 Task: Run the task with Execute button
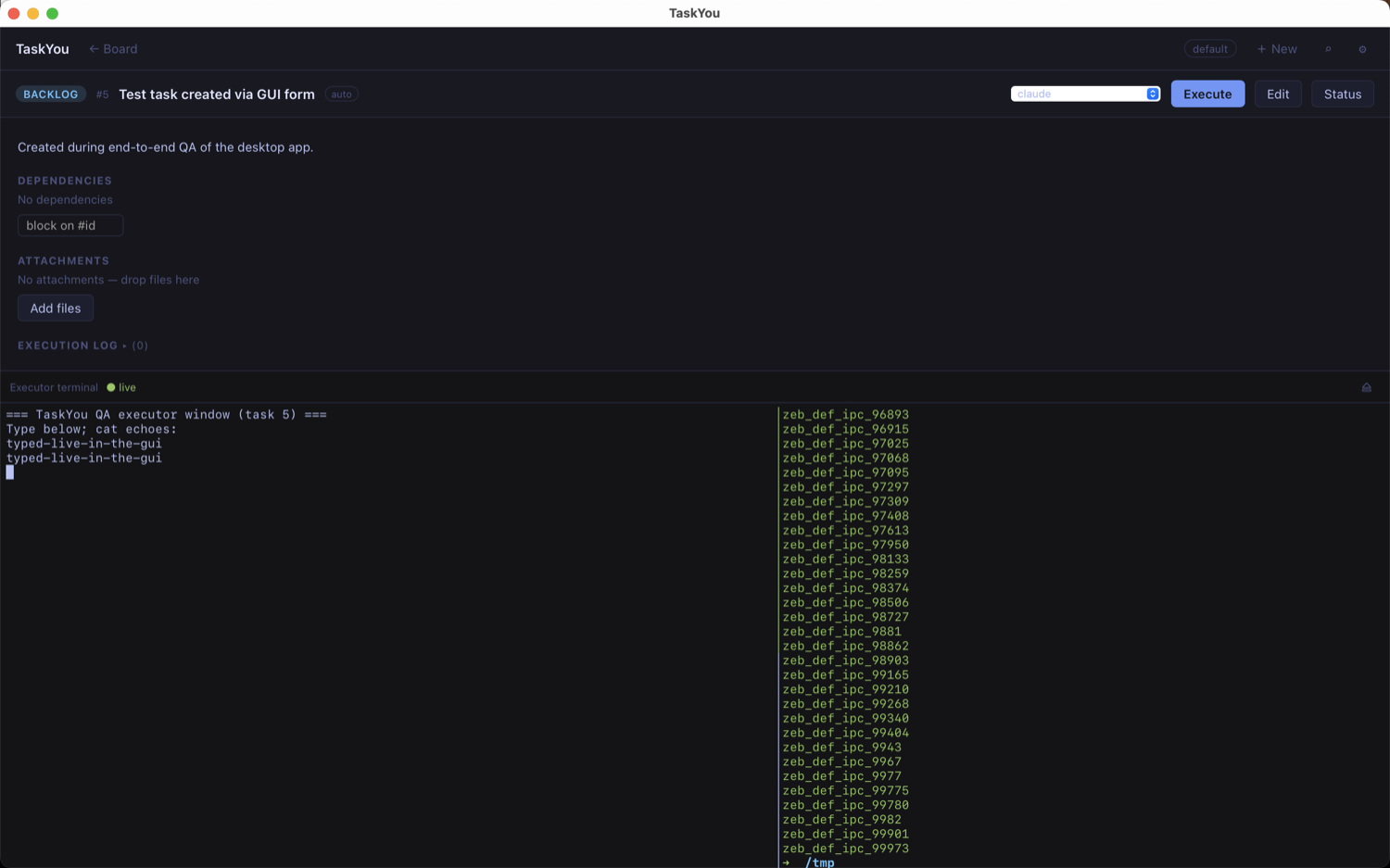pyautogui.click(x=1207, y=94)
